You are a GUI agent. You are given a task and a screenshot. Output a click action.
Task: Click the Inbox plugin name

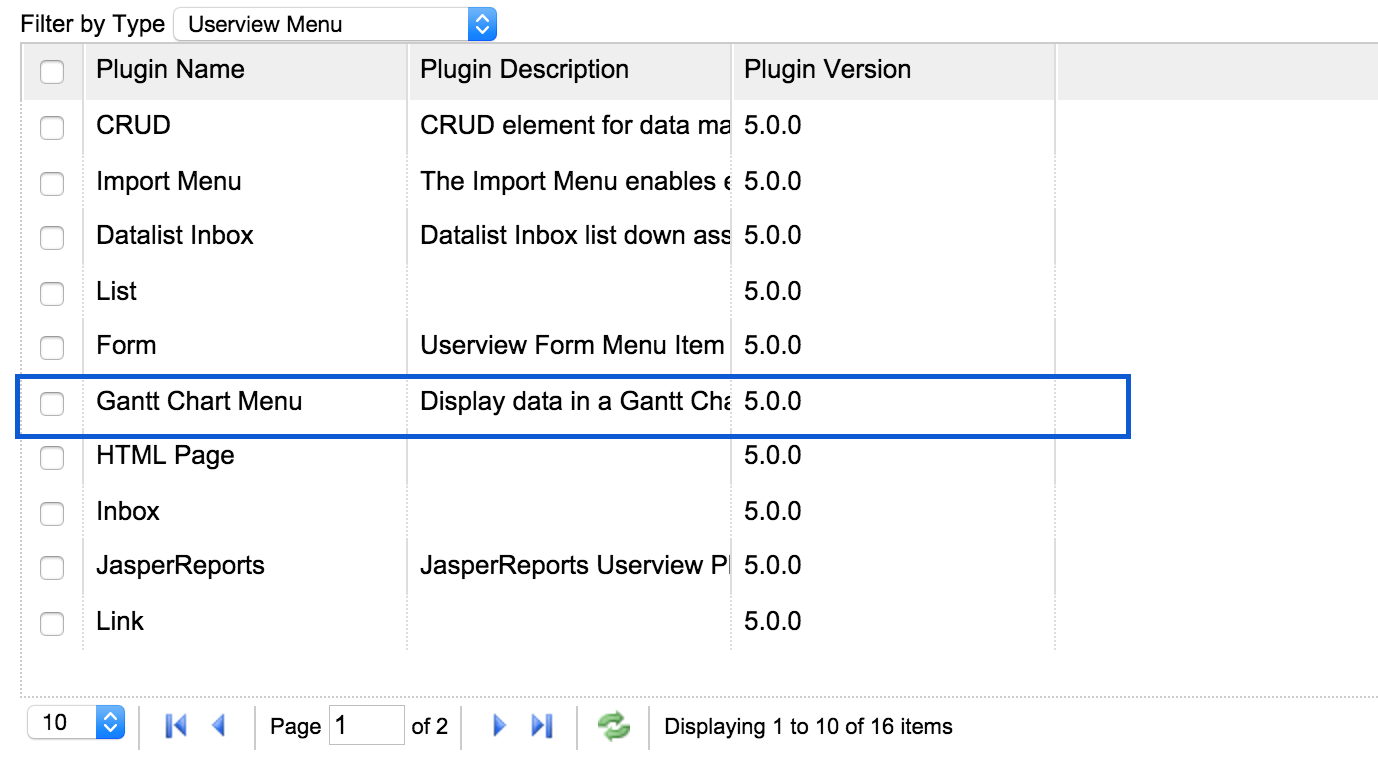click(128, 512)
